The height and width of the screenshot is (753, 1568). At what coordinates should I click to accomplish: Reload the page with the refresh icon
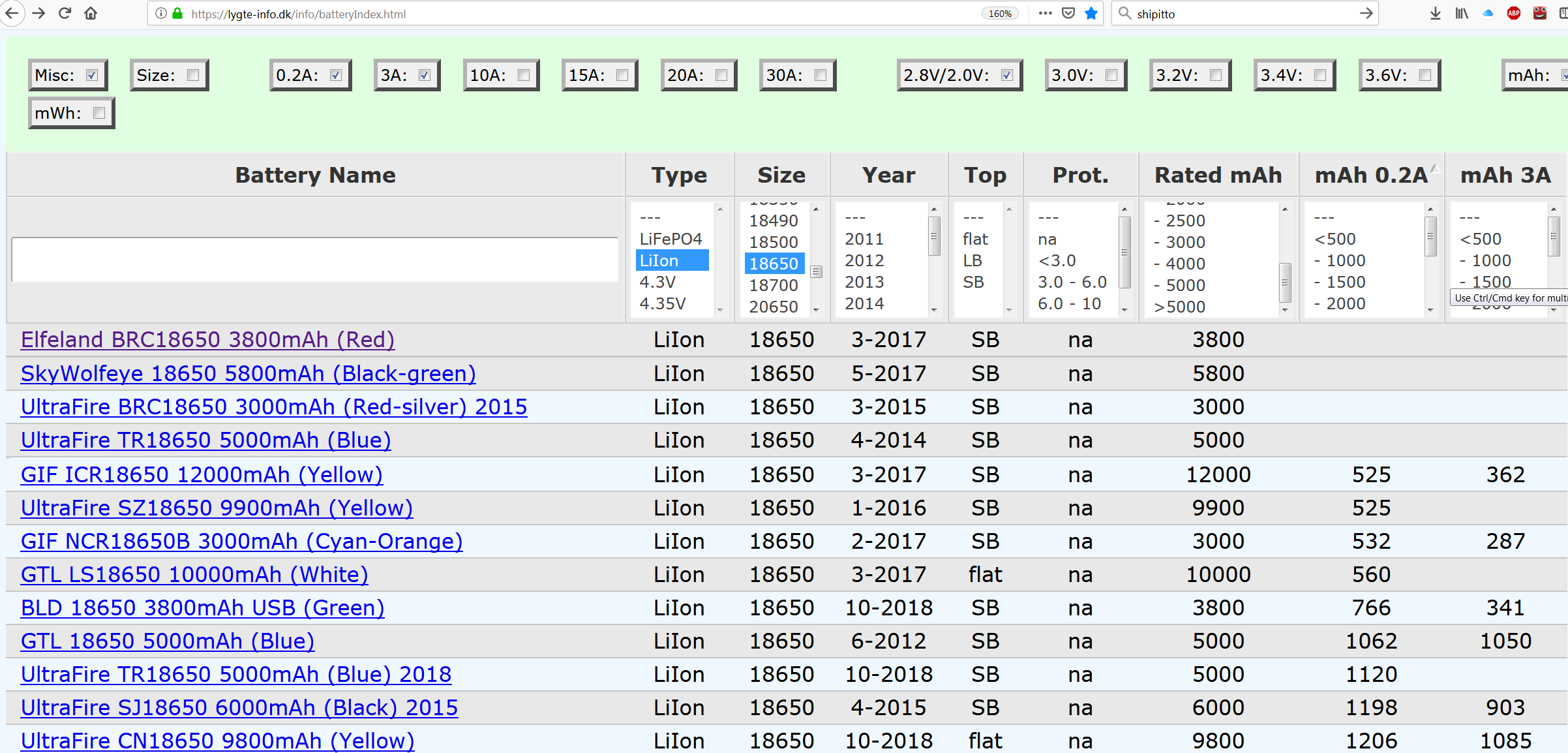pyautogui.click(x=65, y=13)
